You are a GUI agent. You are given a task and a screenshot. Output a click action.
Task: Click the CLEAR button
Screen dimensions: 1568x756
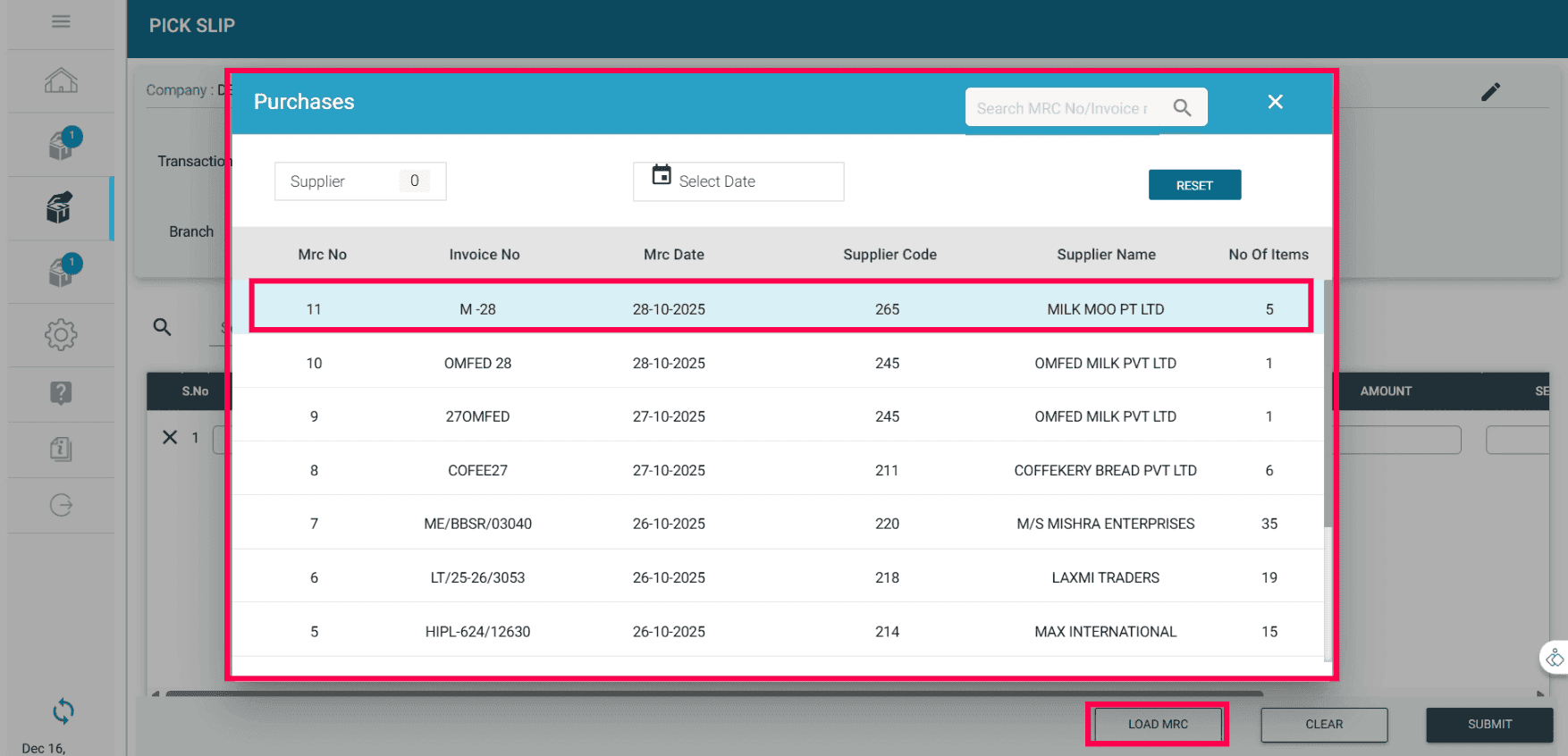[x=1324, y=725]
